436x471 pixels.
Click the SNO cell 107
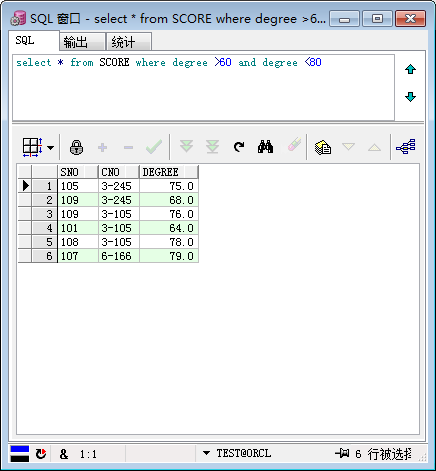click(78, 256)
